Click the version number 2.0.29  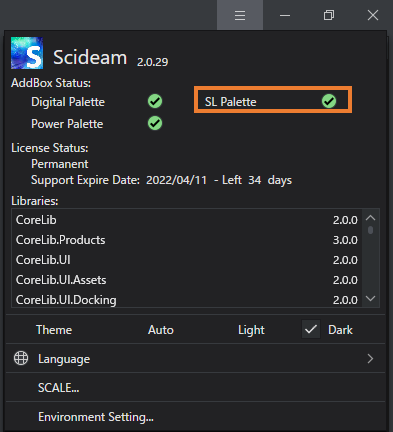pyautogui.click(x=152, y=62)
